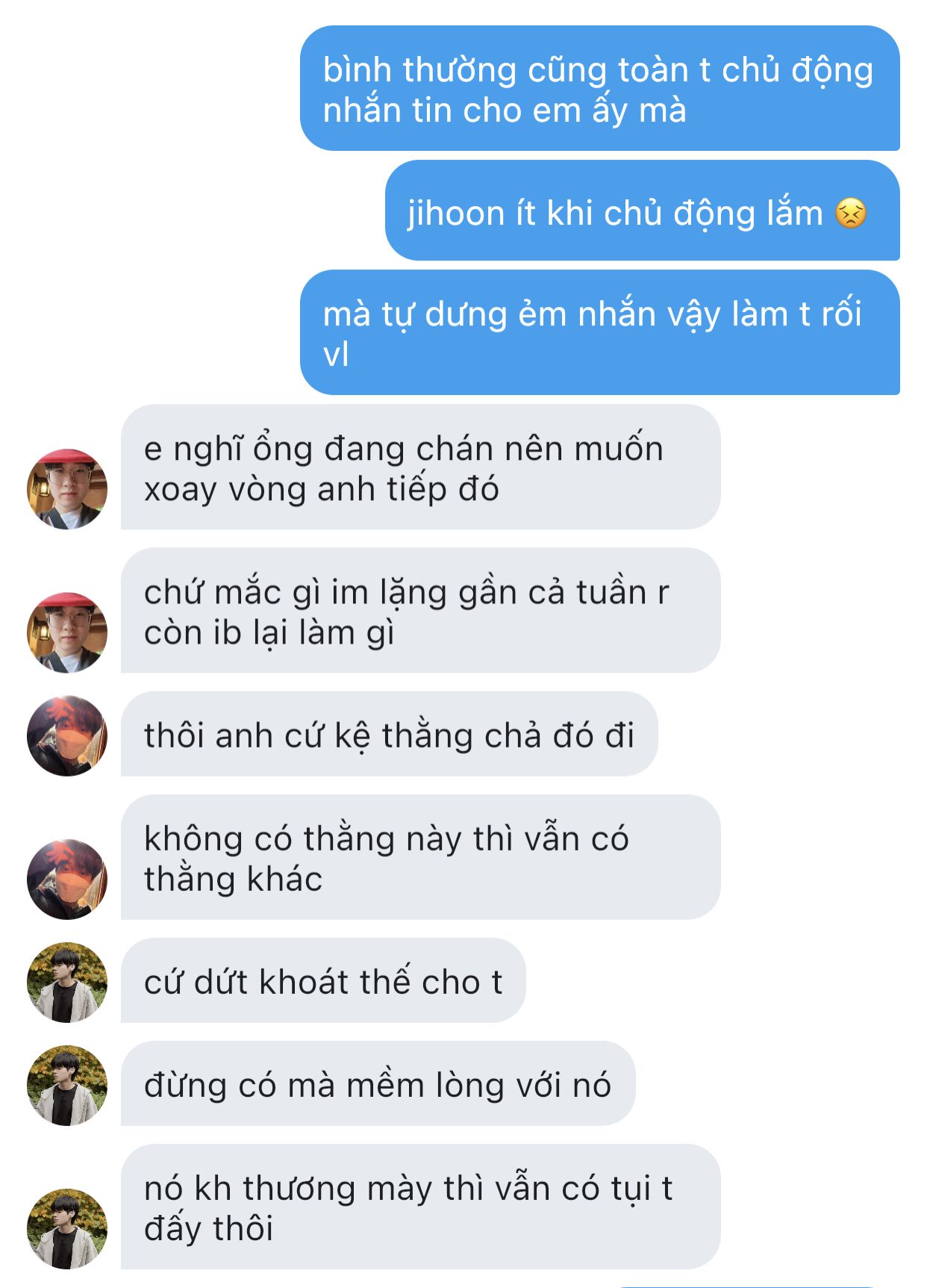Select the "đừng có mà mềm lòng với nó" bubble

[378, 1083]
